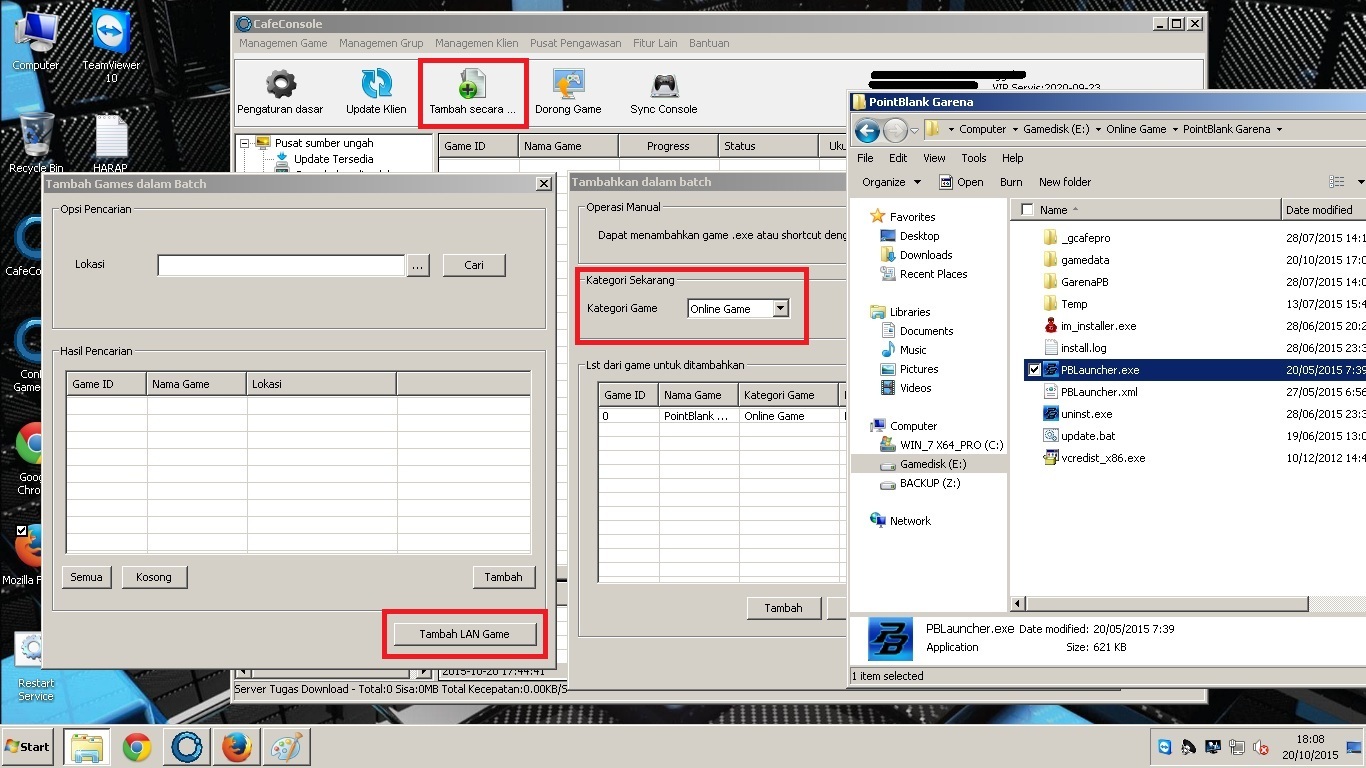The width and height of the screenshot is (1366, 768).
Task: Open Computer desktop icon
Action: click(x=36, y=38)
